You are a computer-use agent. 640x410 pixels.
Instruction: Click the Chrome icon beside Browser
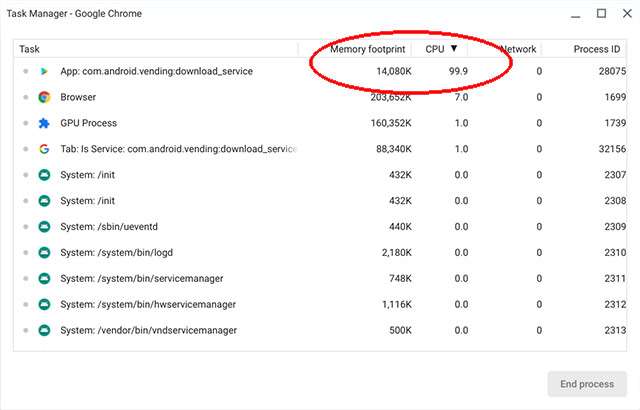click(x=44, y=97)
